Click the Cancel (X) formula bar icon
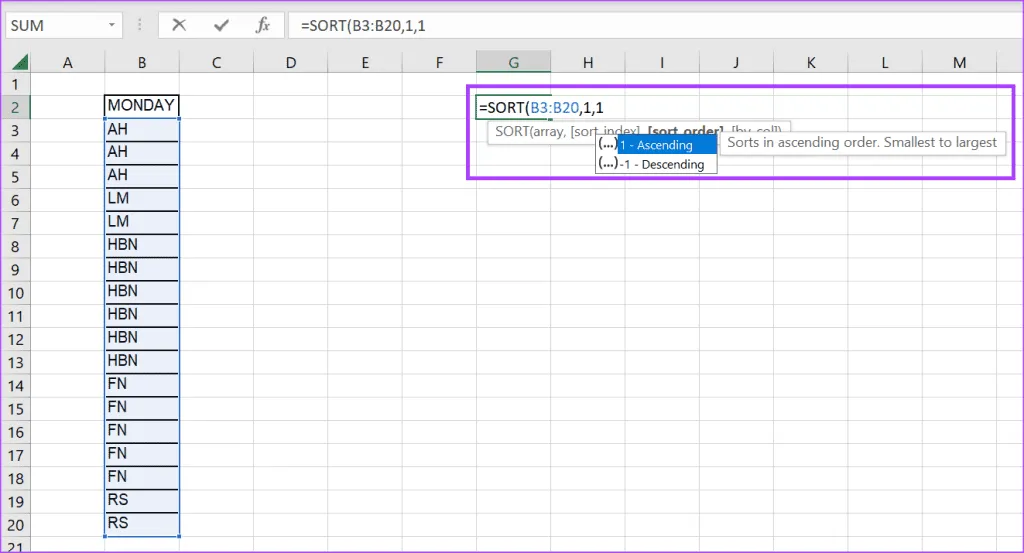 point(179,26)
